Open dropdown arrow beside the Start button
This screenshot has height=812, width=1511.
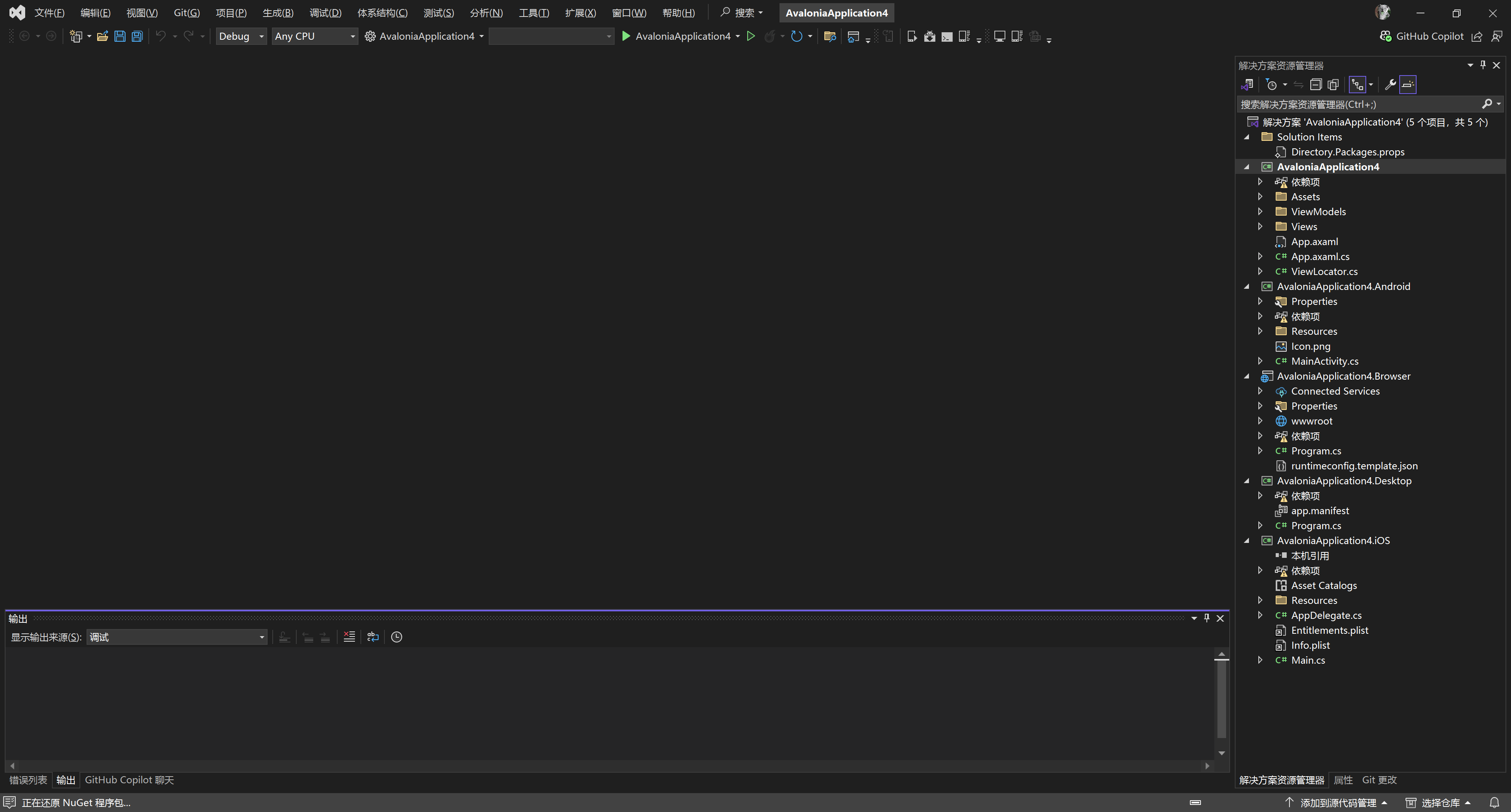pos(738,36)
